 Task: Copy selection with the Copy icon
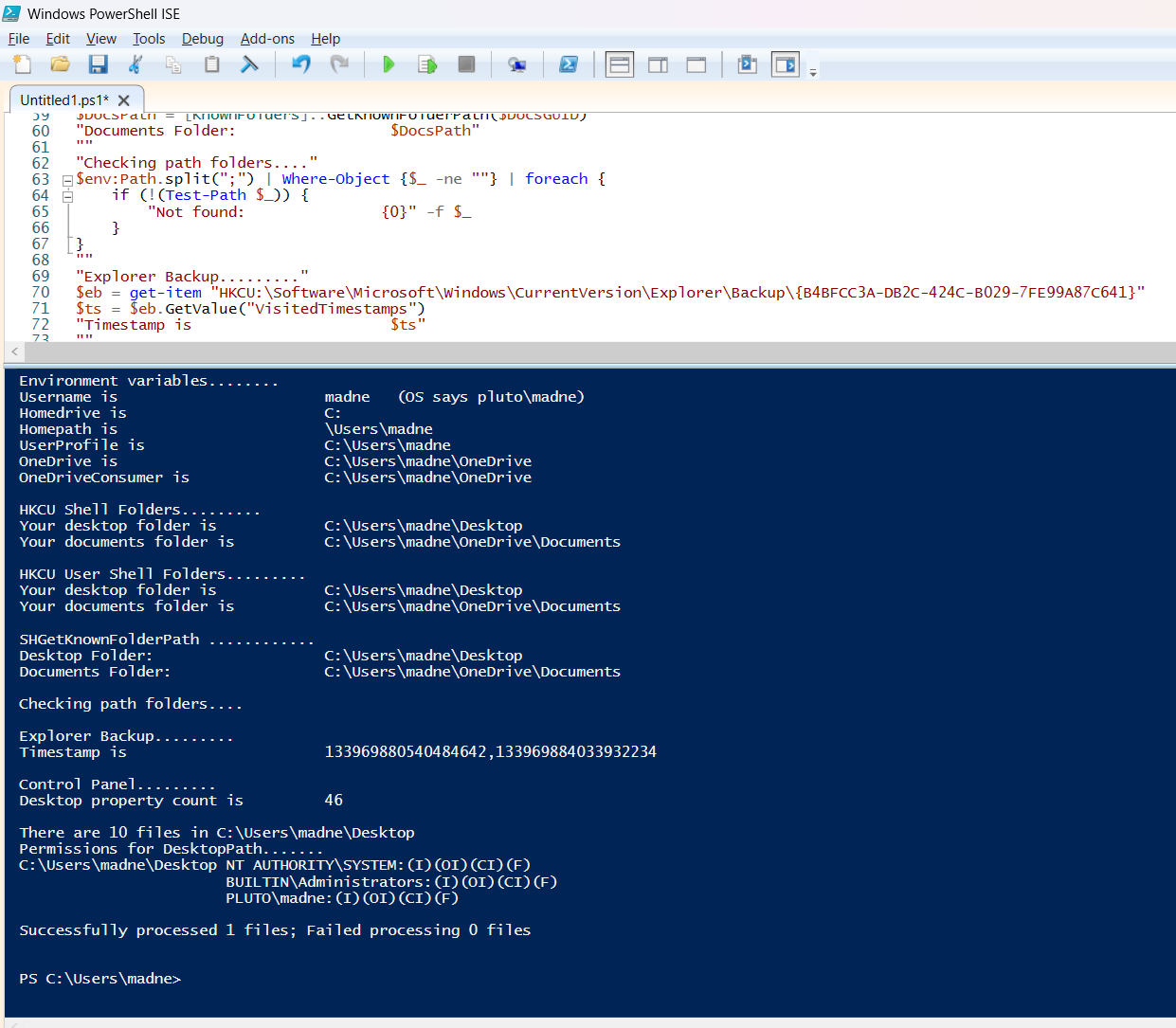(173, 64)
